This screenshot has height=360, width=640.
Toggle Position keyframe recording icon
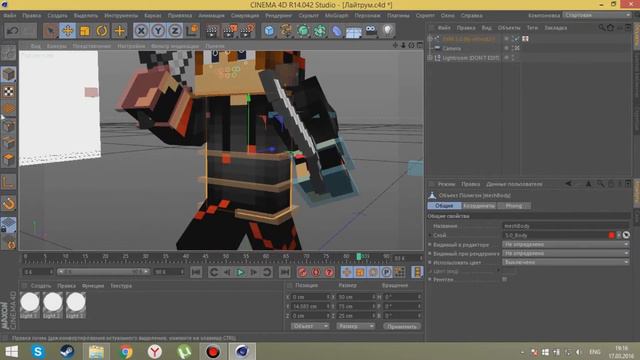(347, 272)
